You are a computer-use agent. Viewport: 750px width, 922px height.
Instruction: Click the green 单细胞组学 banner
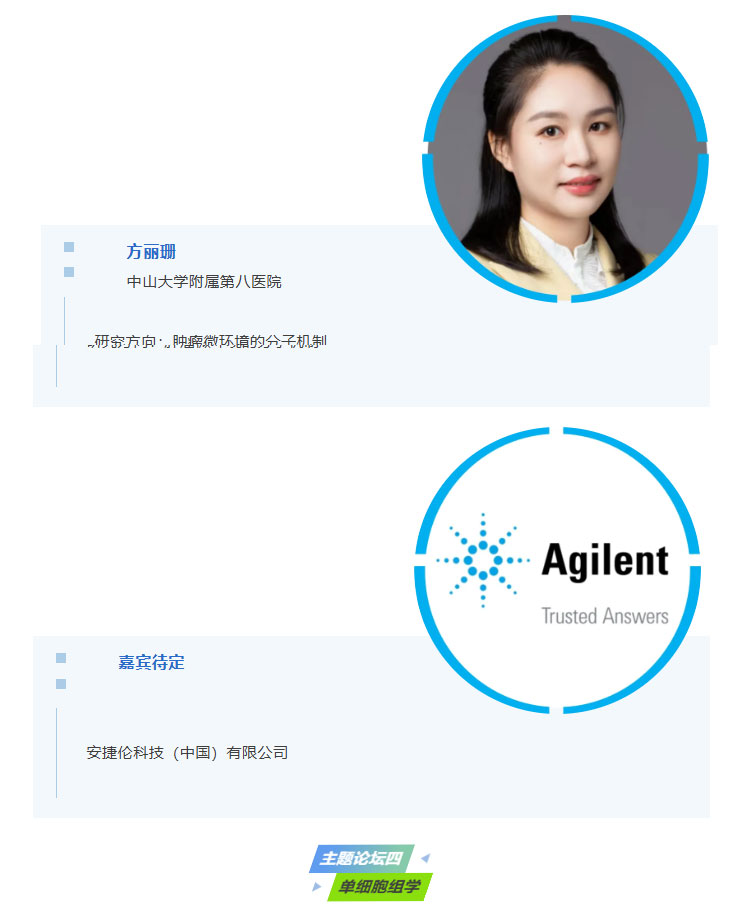(x=380, y=887)
